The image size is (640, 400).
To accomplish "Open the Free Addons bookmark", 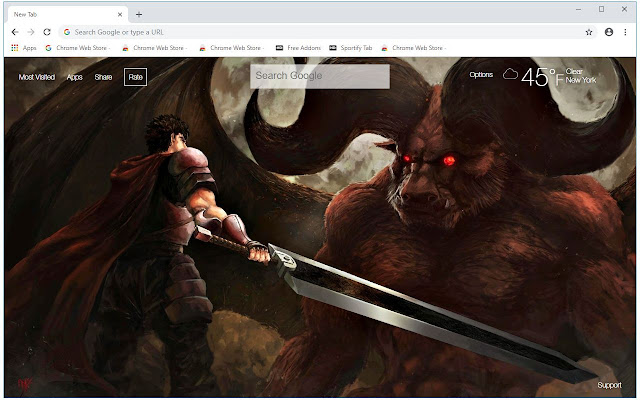I will tap(298, 48).
